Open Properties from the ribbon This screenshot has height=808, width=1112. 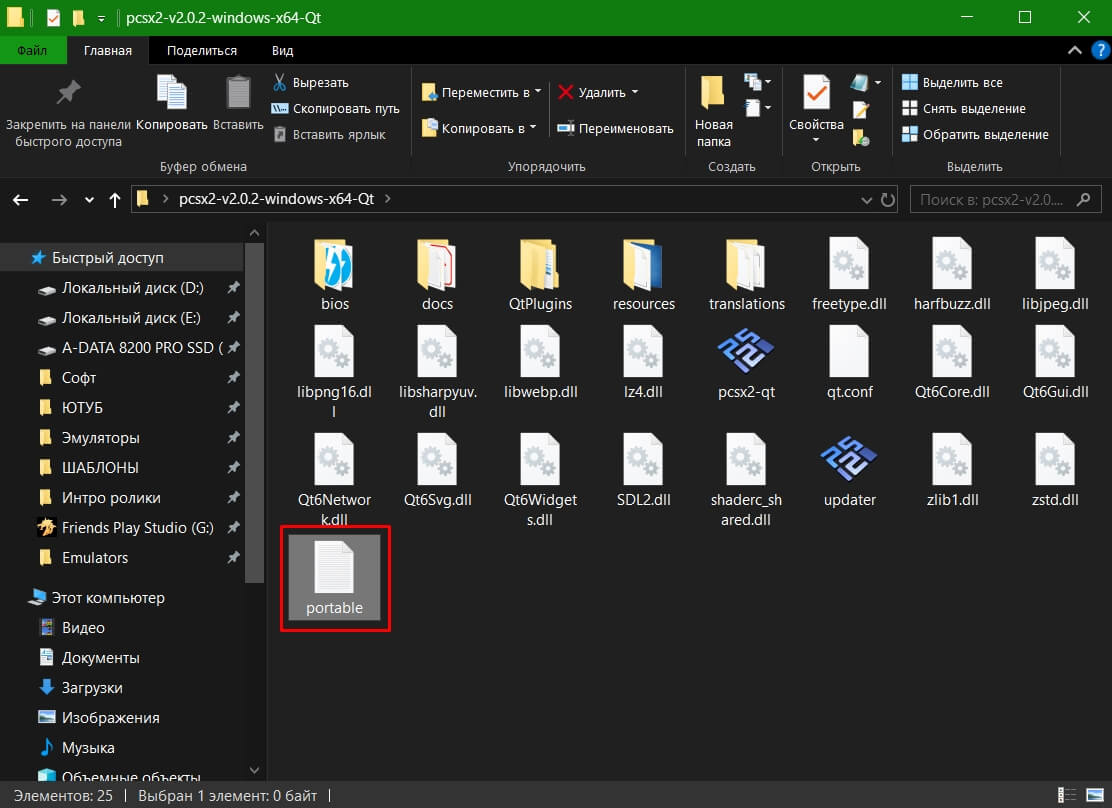tap(816, 95)
